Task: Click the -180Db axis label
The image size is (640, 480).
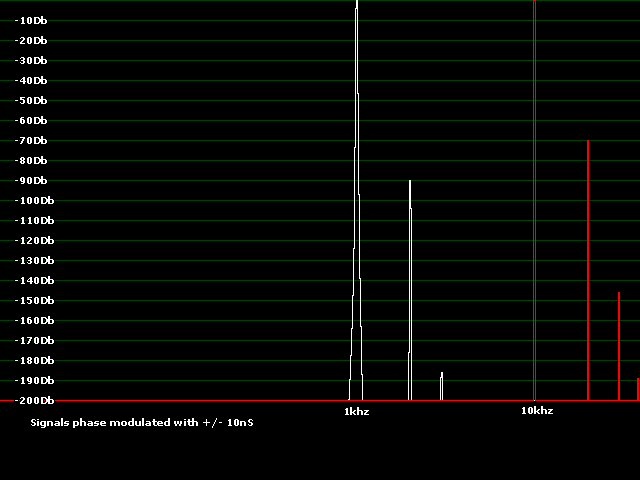Action: [x=34, y=360]
